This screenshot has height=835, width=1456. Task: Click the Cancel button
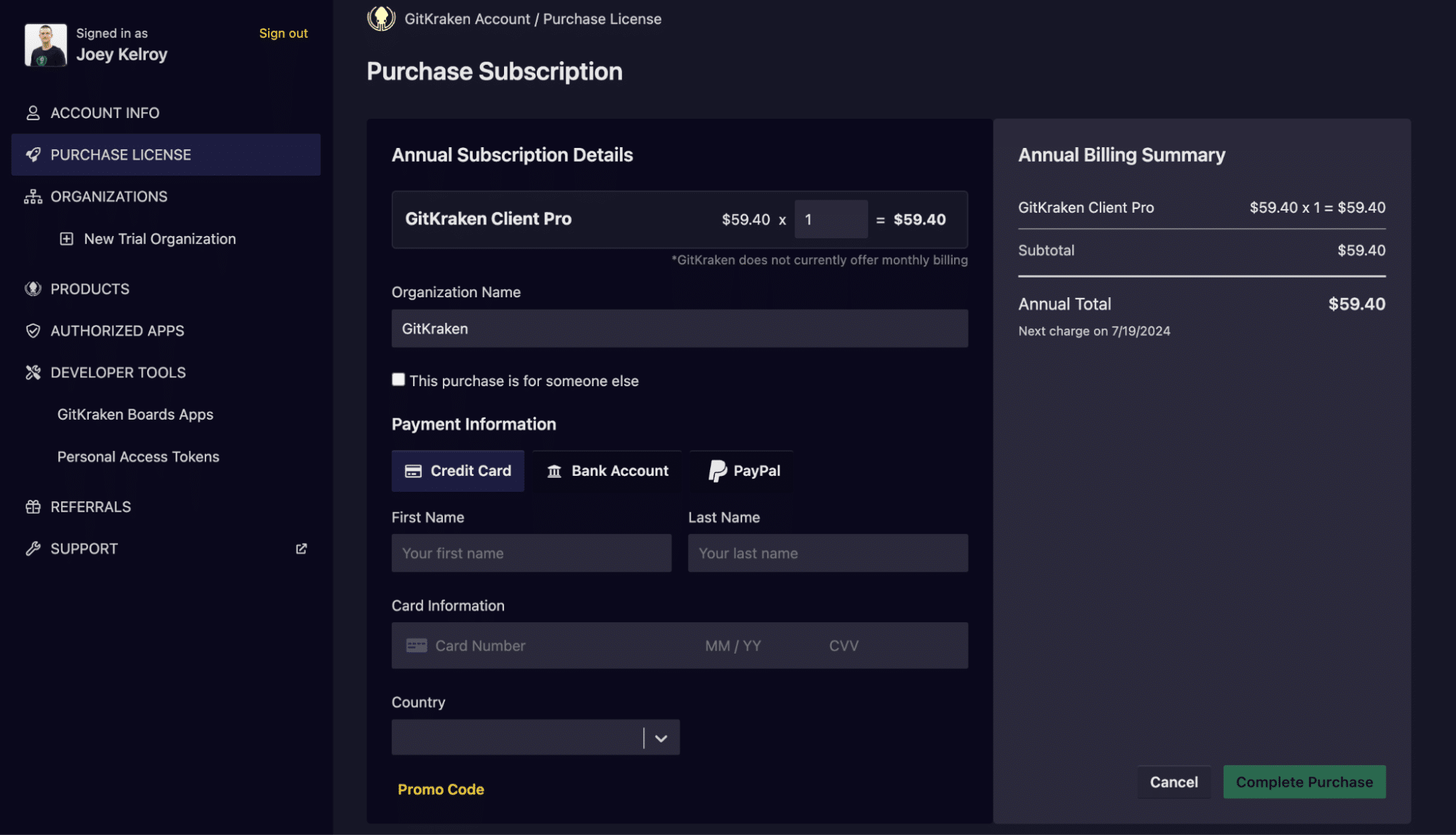[x=1173, y=782]
